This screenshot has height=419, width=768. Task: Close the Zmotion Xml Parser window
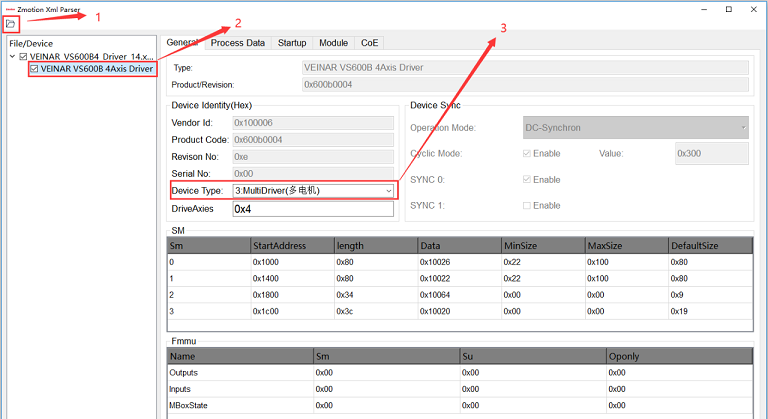click(x=754, y=9)
